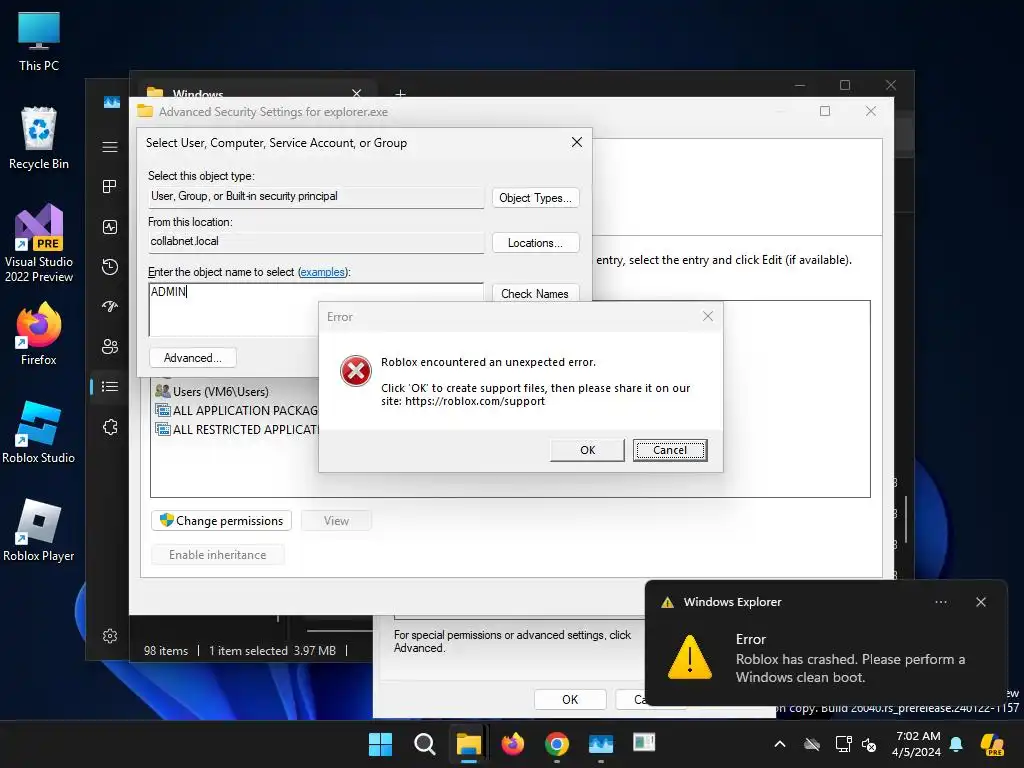Select Users (VM6\Users) permission entry

pyautogui.click(x=212, y=391)
